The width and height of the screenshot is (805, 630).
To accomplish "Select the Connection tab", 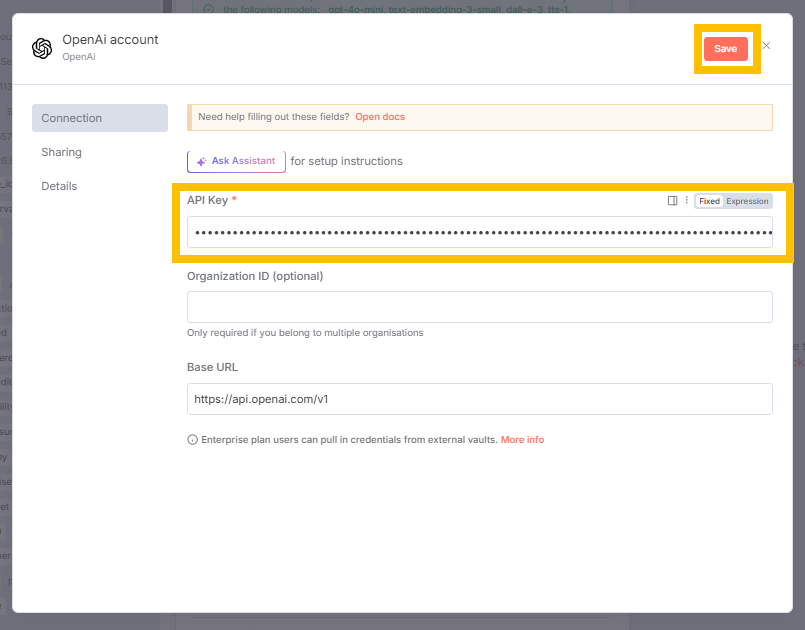I will tap(100, 118).
